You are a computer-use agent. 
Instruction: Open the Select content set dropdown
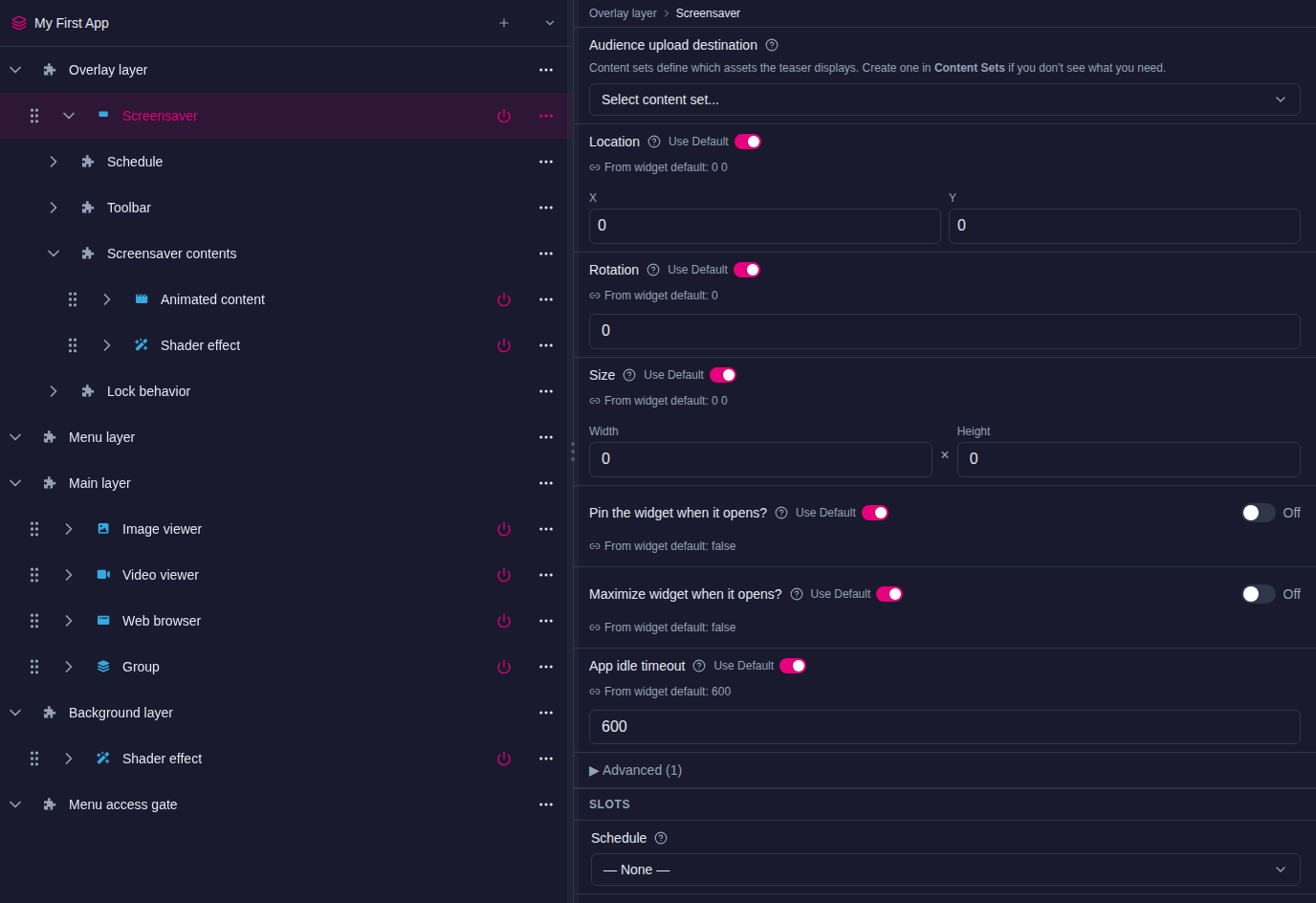click(945, 99)
